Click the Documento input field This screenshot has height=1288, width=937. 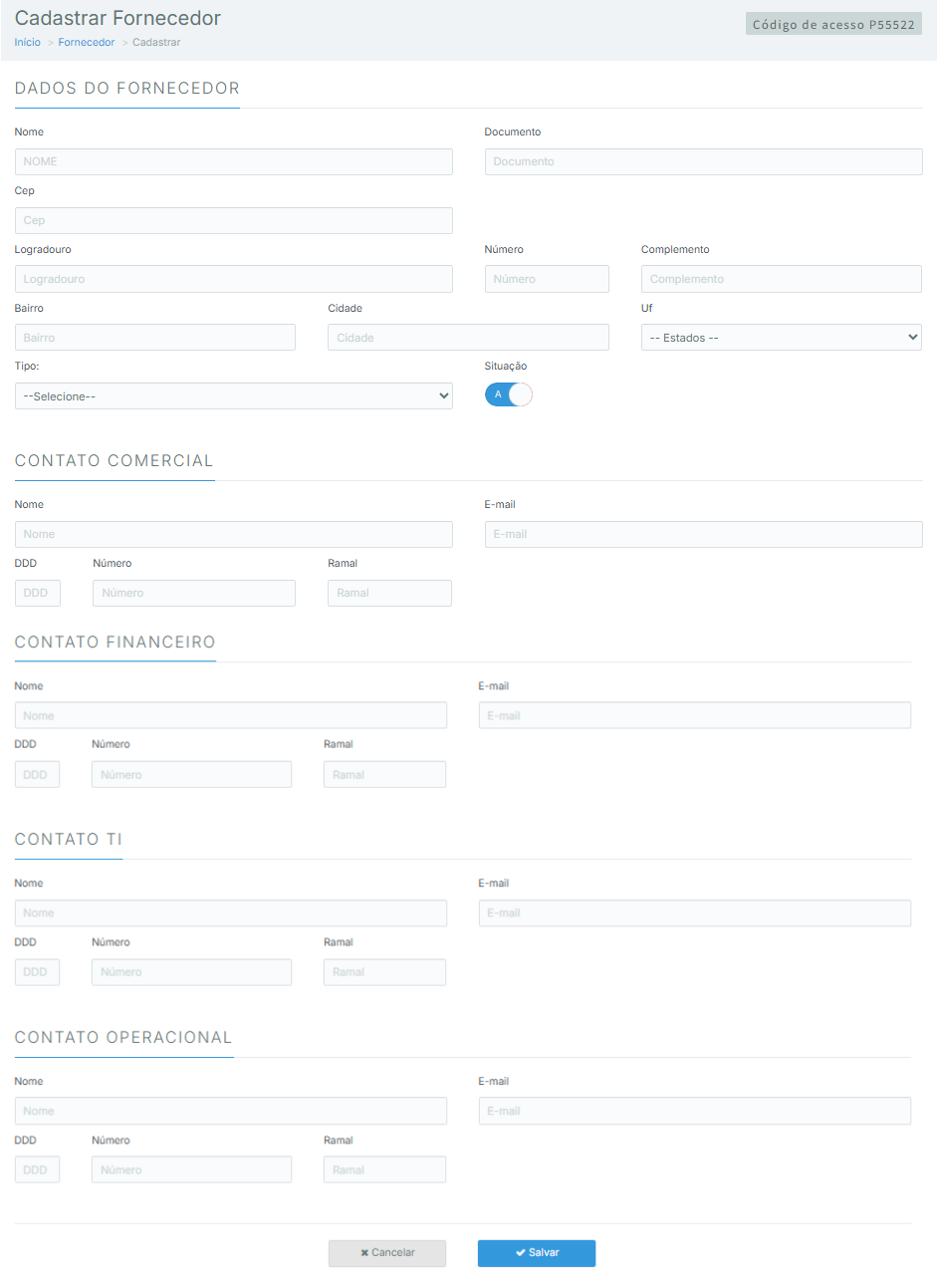[704, 161]
